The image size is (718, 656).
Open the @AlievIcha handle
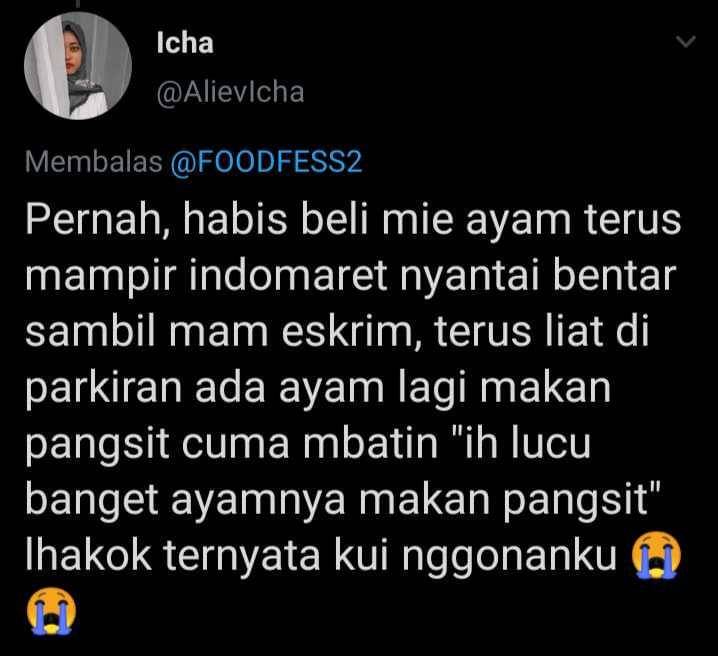pos(230,92)
